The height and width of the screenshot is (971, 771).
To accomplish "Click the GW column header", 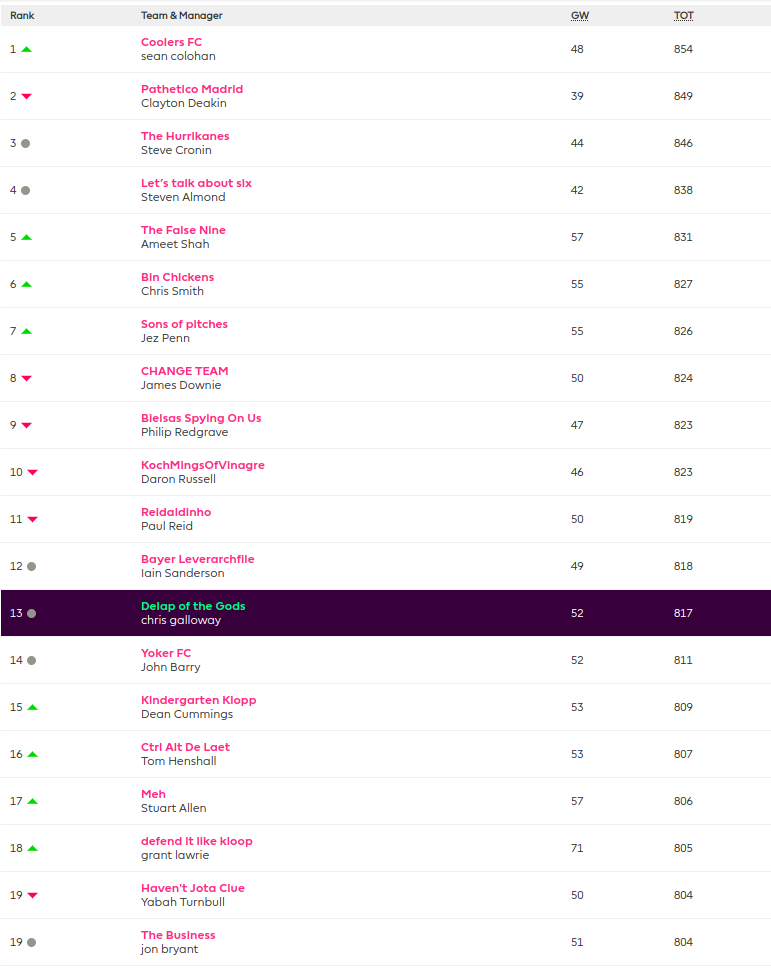I will coord(579,15).
